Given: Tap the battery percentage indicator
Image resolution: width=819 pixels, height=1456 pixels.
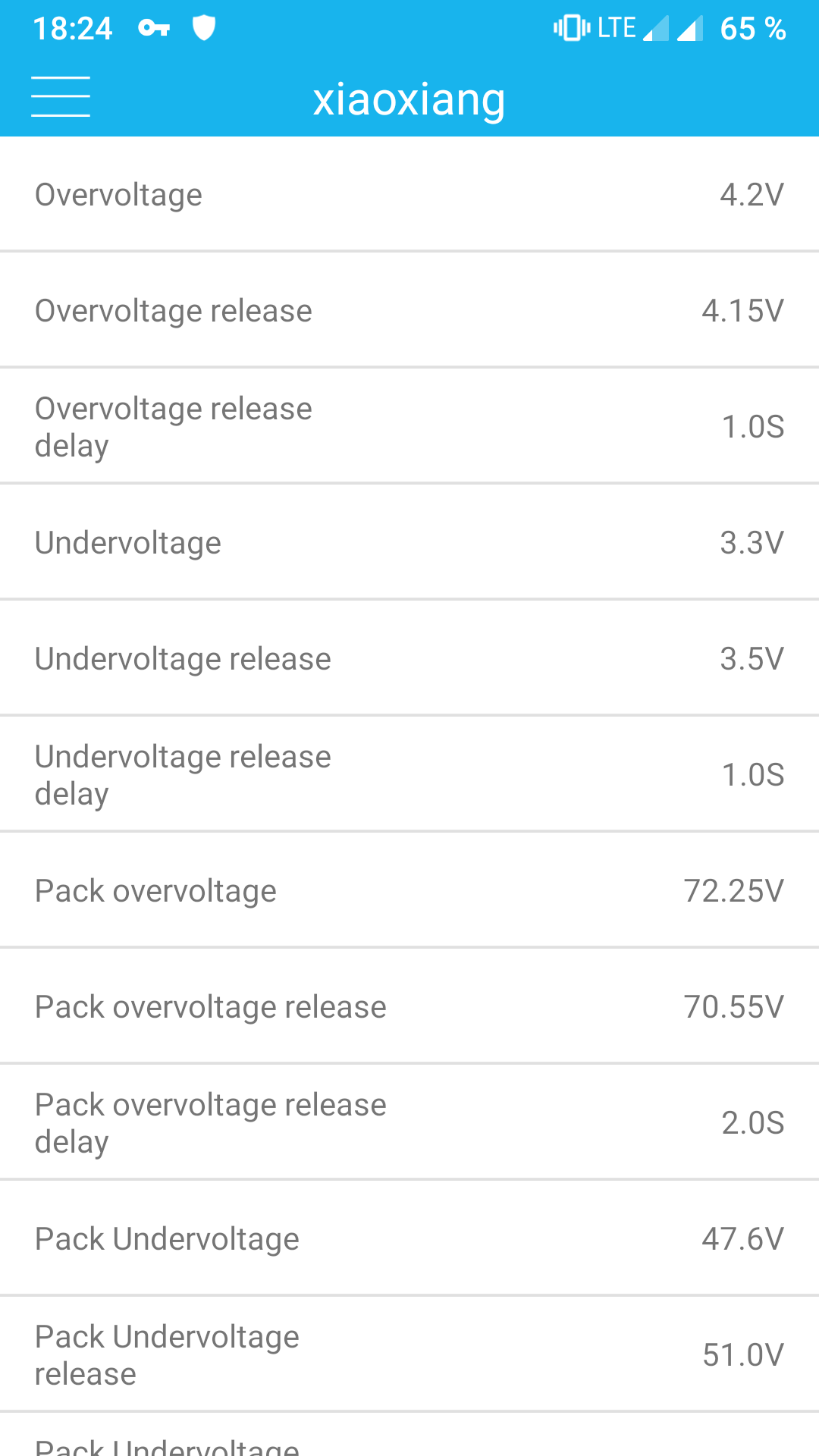Looking at the screenshot, I should [752, 29].
